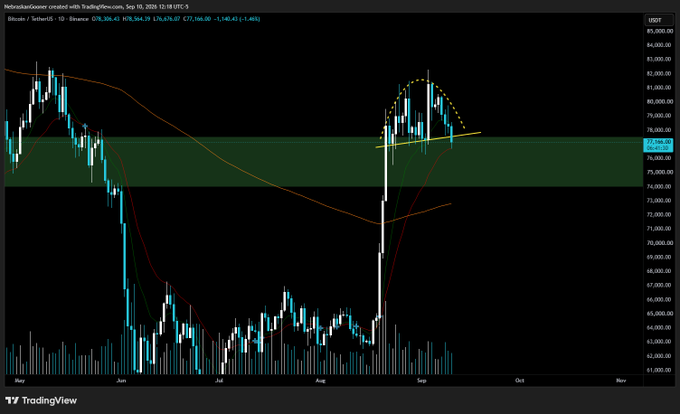
Task: Click the 73,000.00 price axis label
Action: pos(659,201)
